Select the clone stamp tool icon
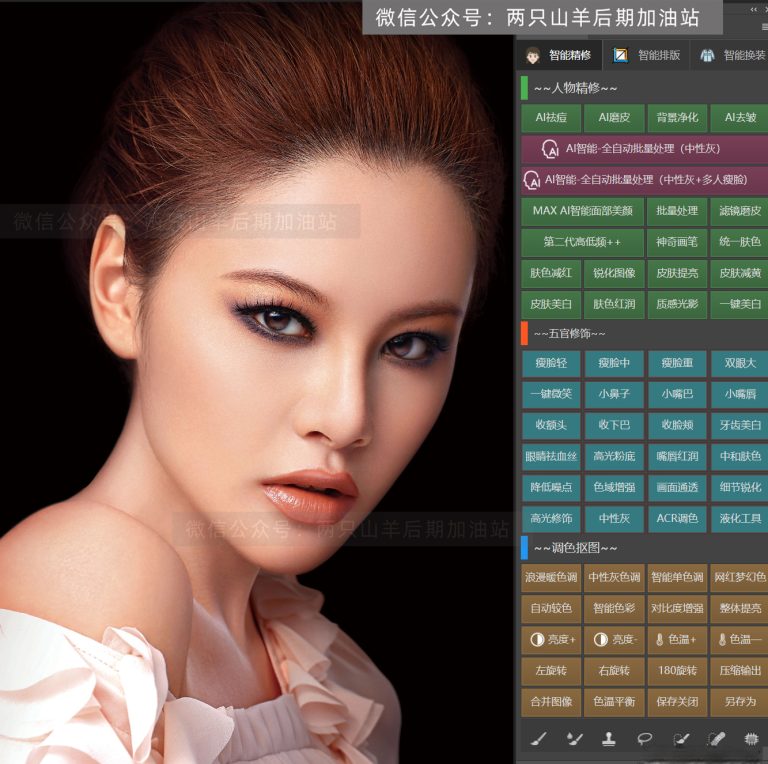Screen dimensions: 768x764 point(608,739)
